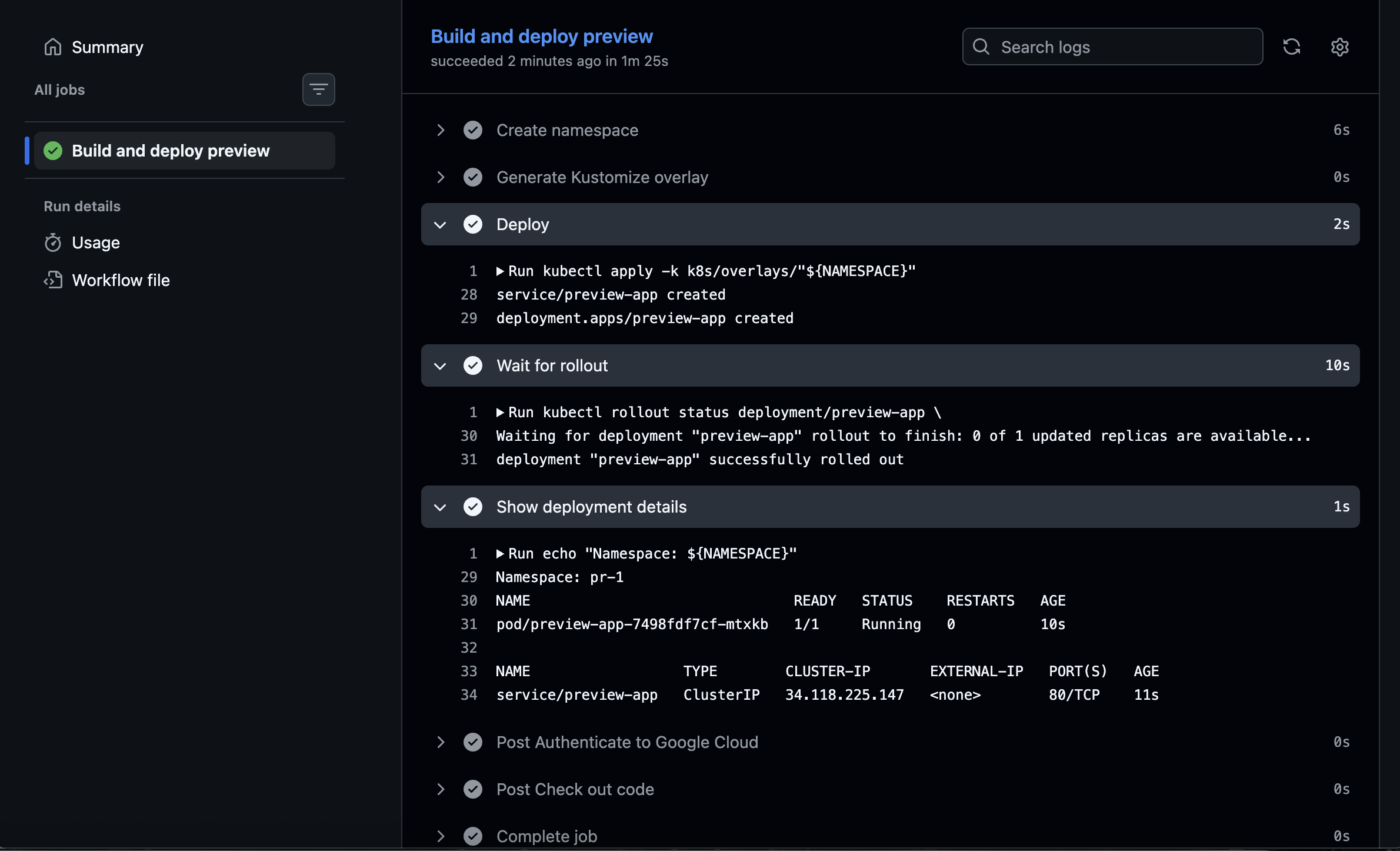Open Usage under Run details
Image resolution: width=1400 pixels, height=851 pixels.
pyautogui.click(x=96, y=242)
